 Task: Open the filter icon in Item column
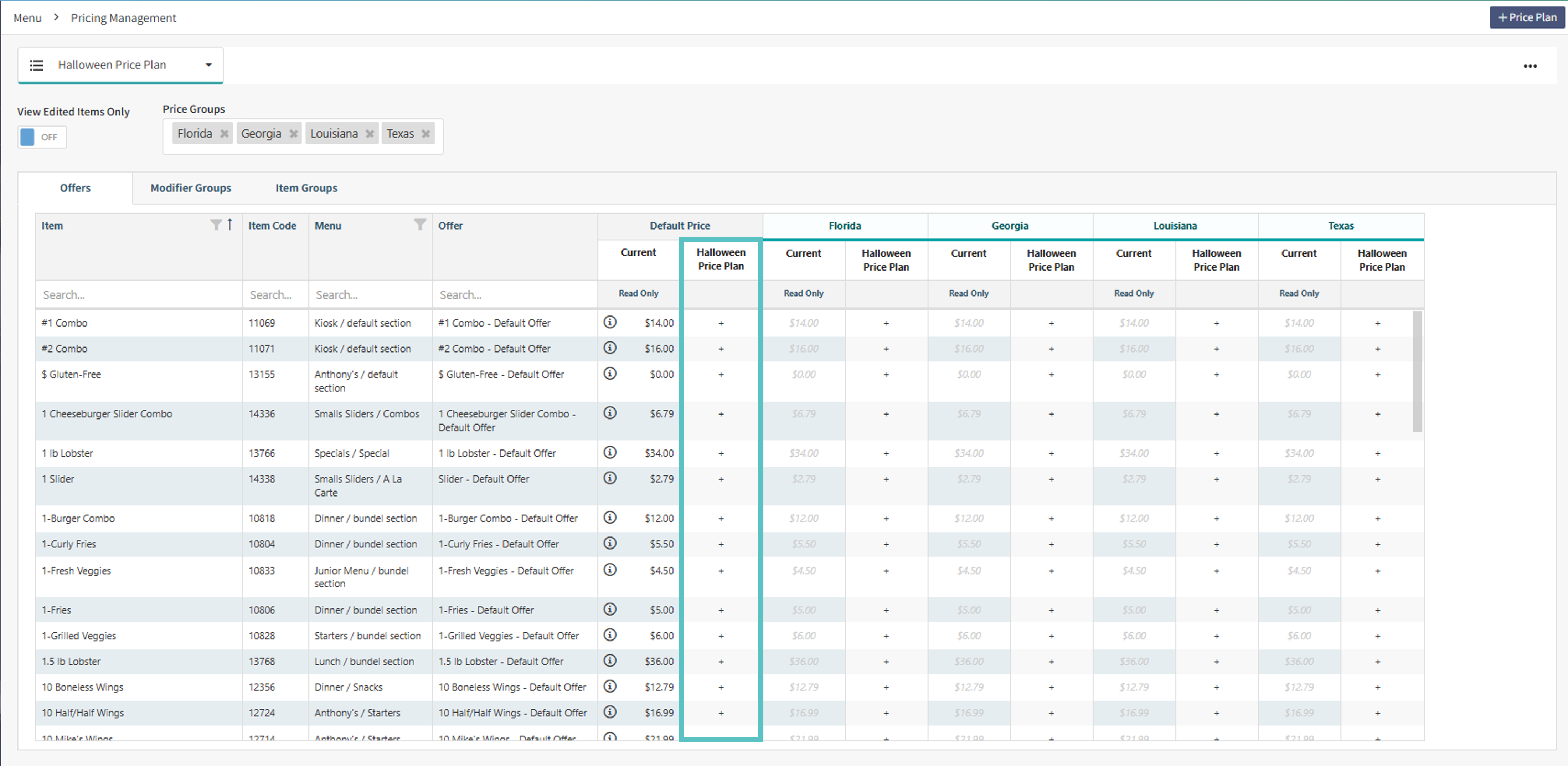[216, 225]
